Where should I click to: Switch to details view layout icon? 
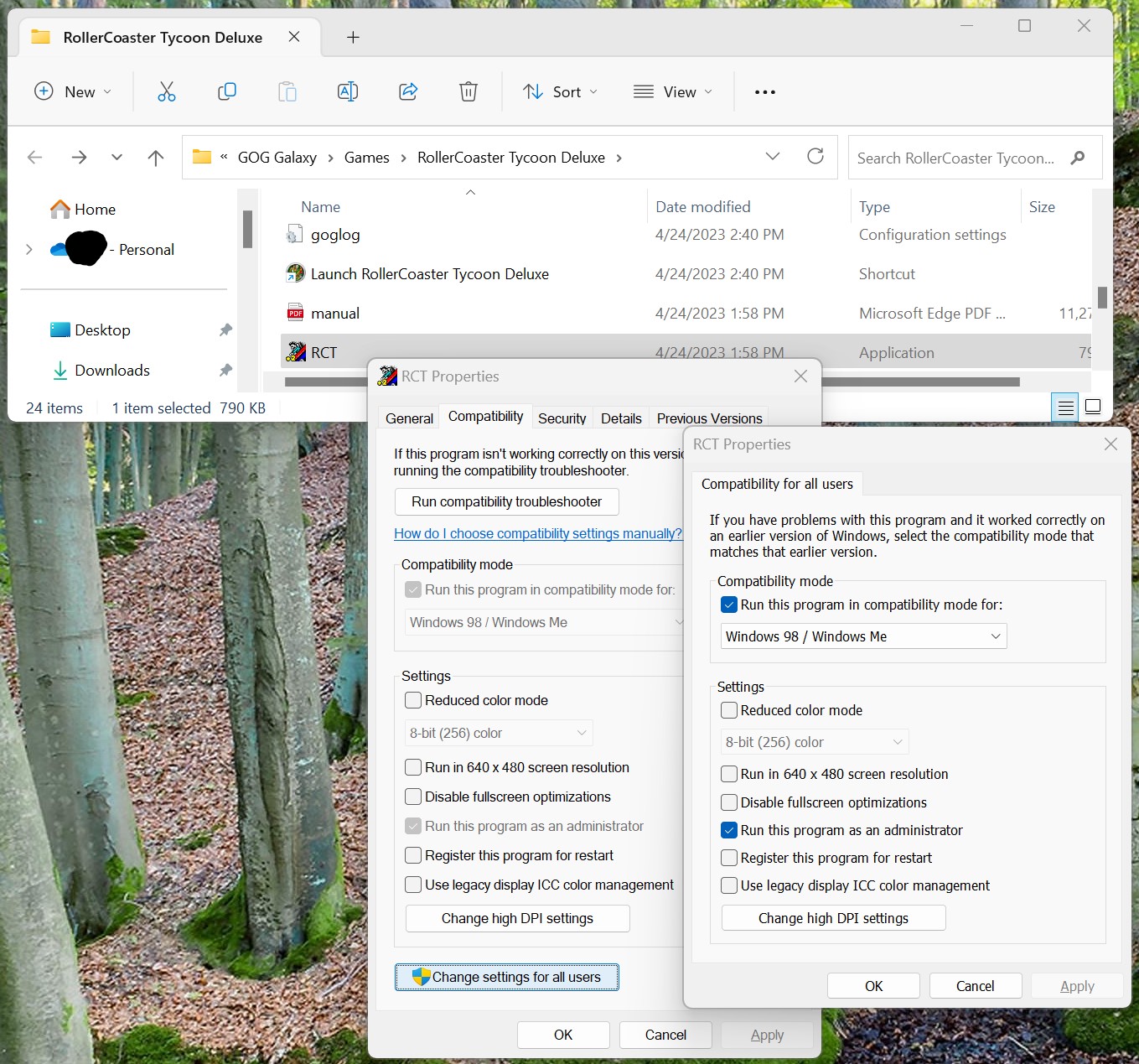pyautogui.click(x=1065, y=407)
